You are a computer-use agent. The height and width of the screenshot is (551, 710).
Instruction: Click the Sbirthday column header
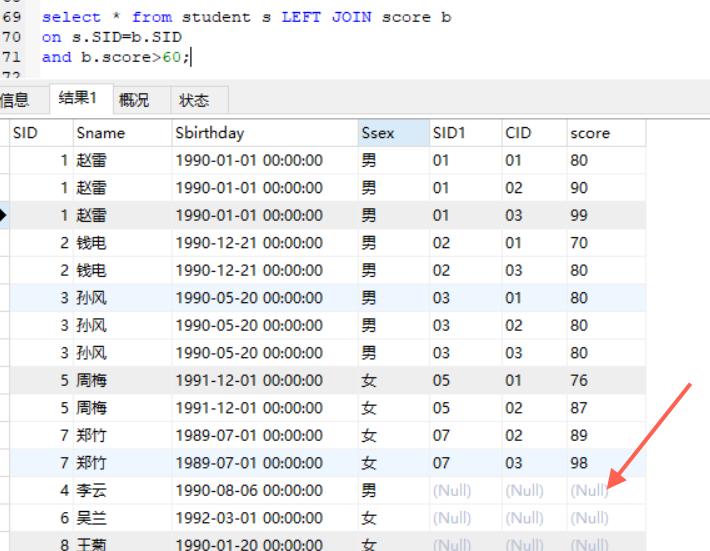pos(265,133)
